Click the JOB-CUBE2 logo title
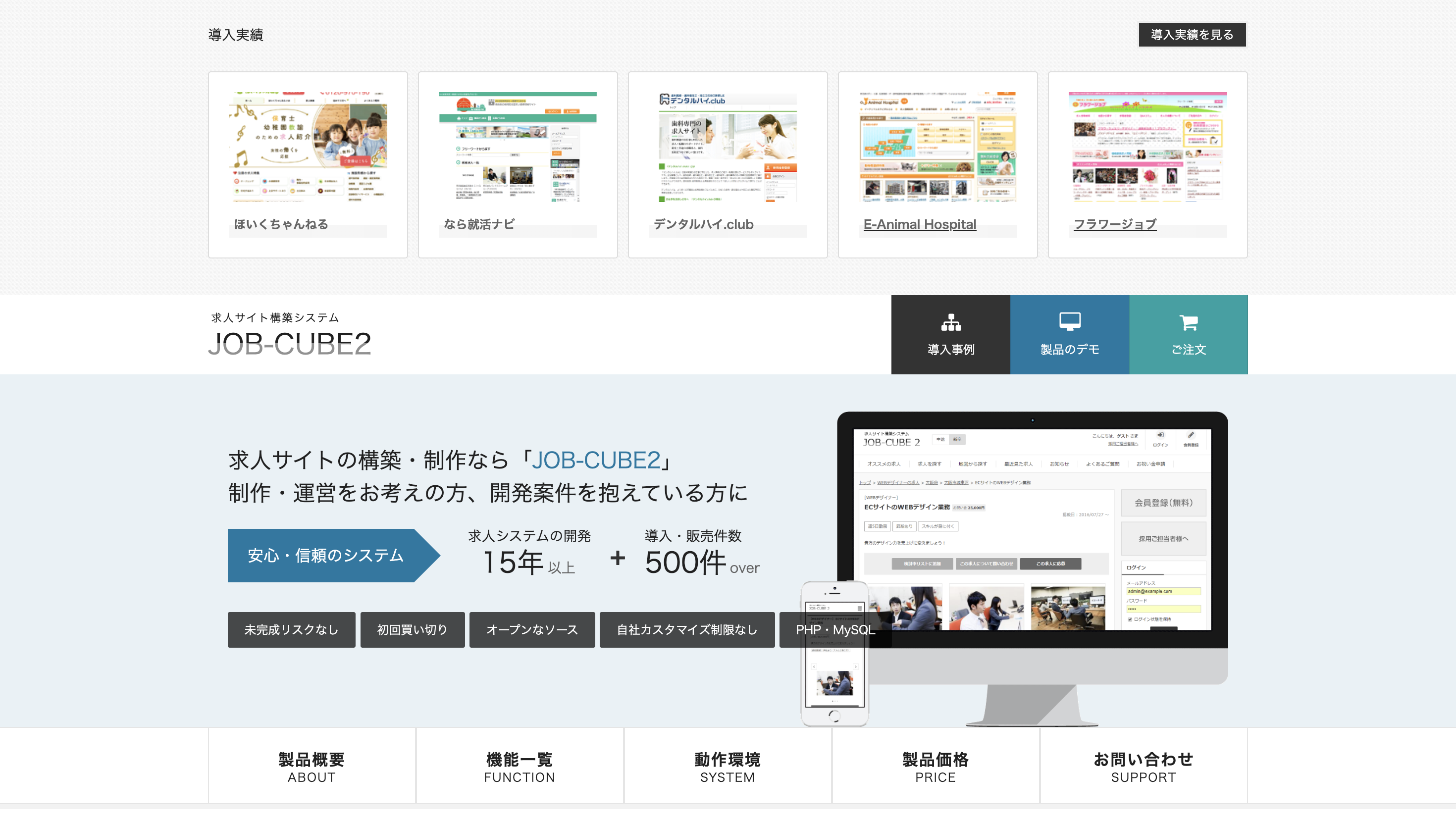 pos(289,344)
